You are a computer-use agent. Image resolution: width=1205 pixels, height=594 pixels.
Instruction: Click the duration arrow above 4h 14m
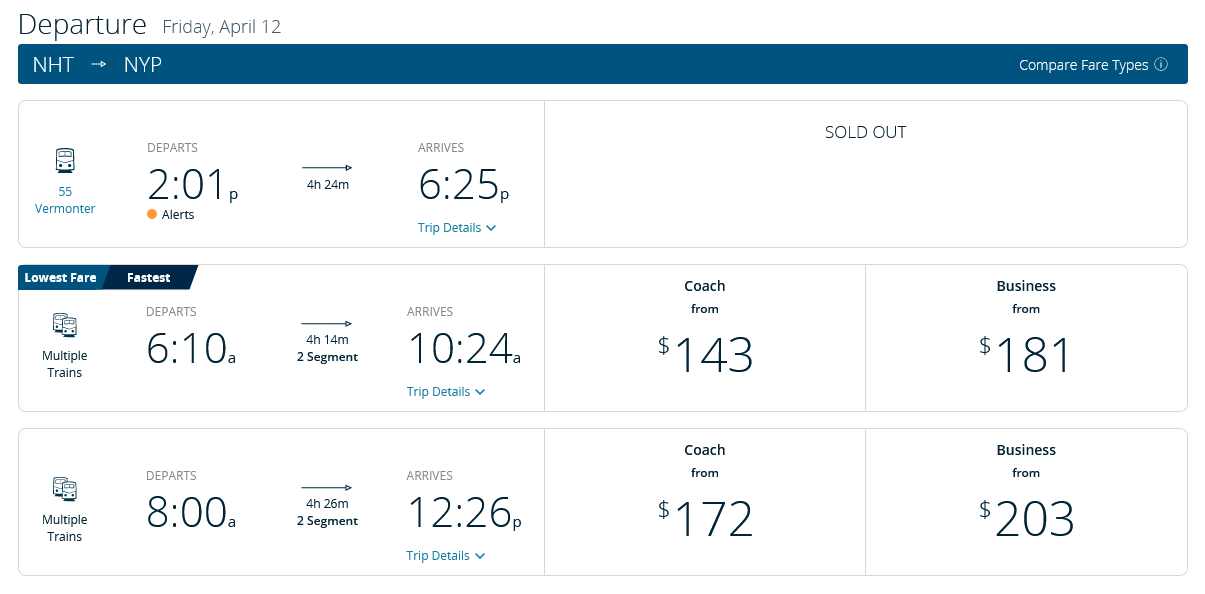click(327, 324)
